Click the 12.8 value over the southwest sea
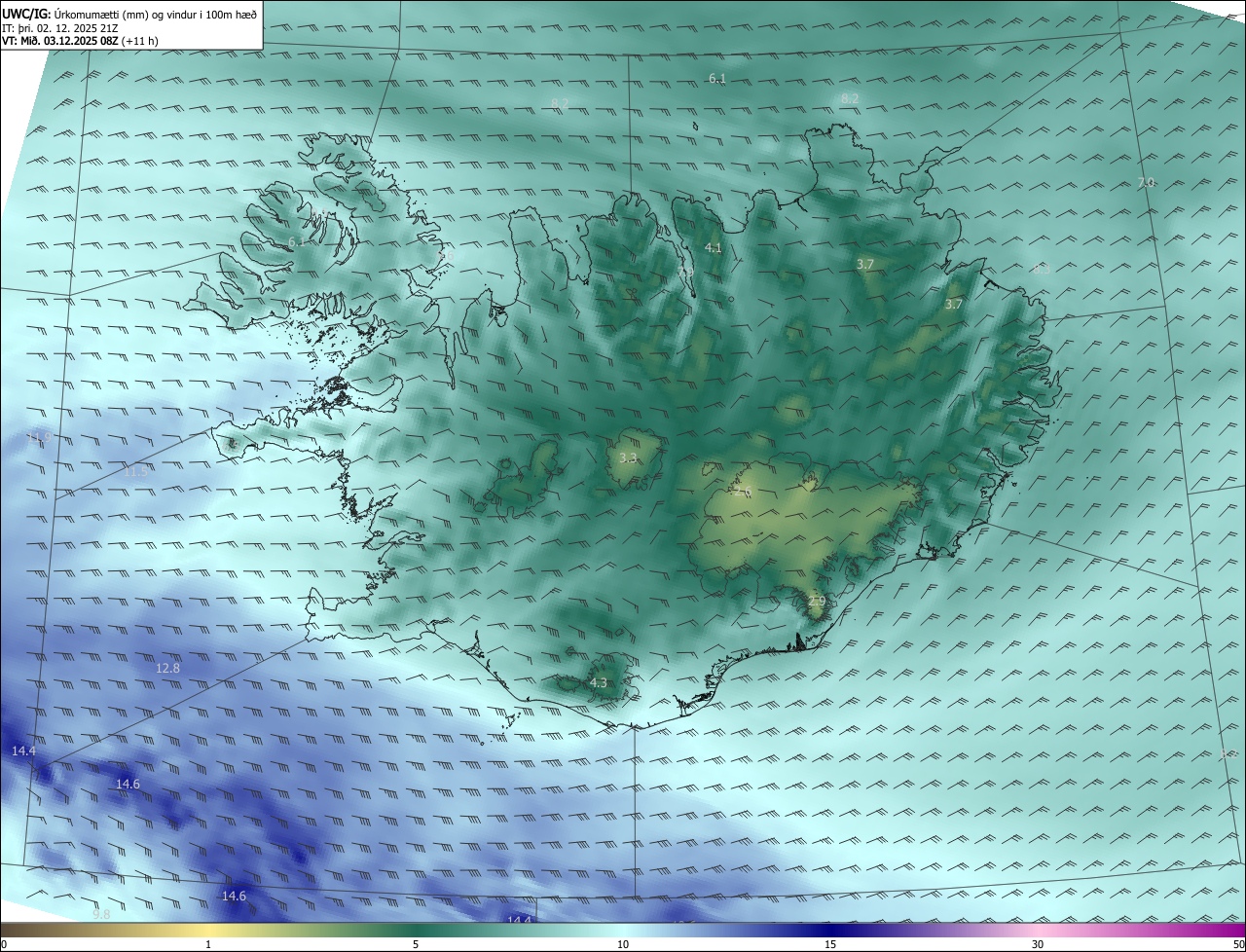 click(167, 669)
